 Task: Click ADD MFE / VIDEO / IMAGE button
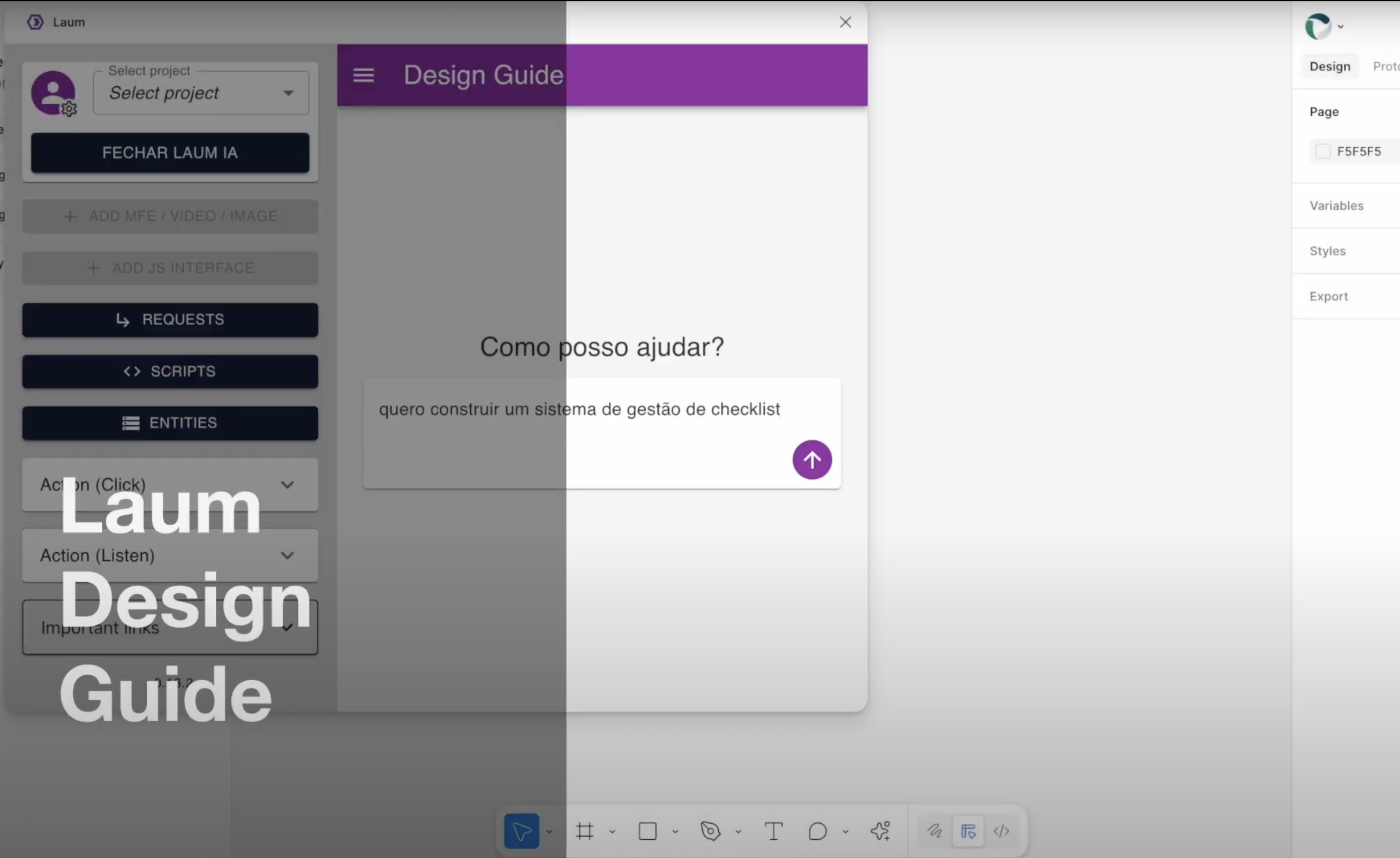tap(170, 216)
